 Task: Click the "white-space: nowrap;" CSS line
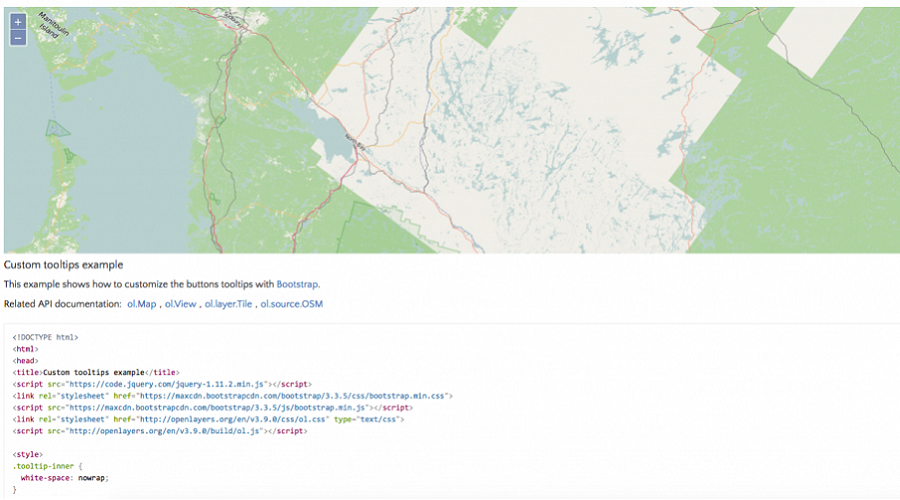click(64, 478)
